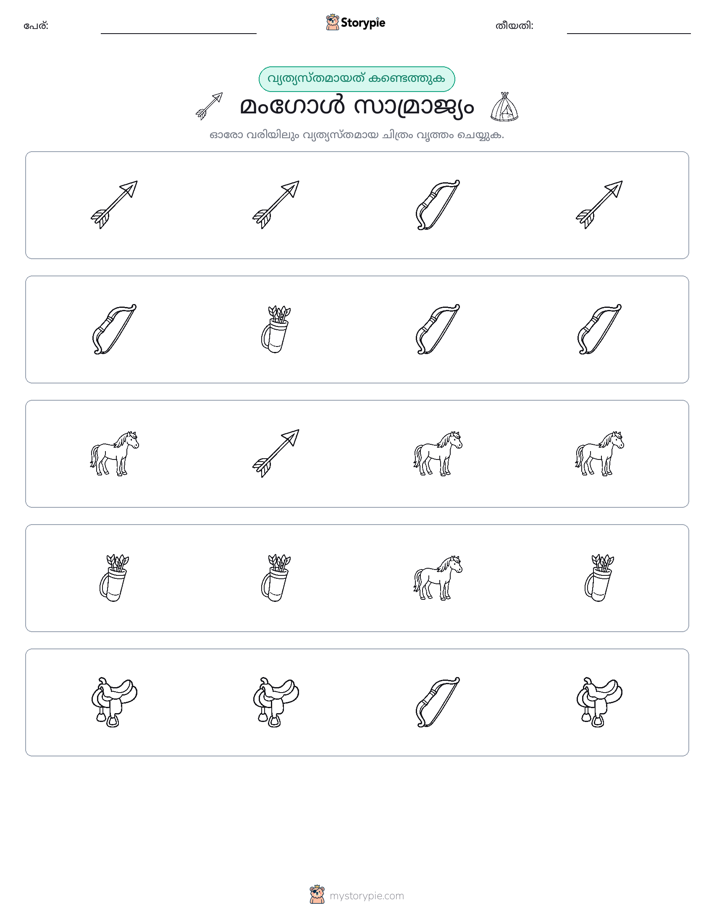Click the green activity-type badge above title
714x924 pixels.
[356, 79]
